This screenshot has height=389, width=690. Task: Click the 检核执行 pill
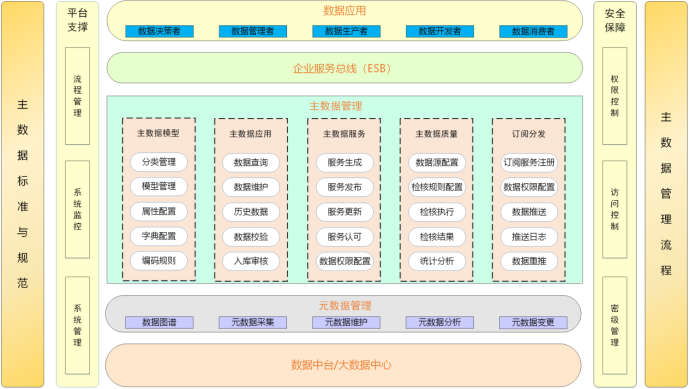pos(437,212)
